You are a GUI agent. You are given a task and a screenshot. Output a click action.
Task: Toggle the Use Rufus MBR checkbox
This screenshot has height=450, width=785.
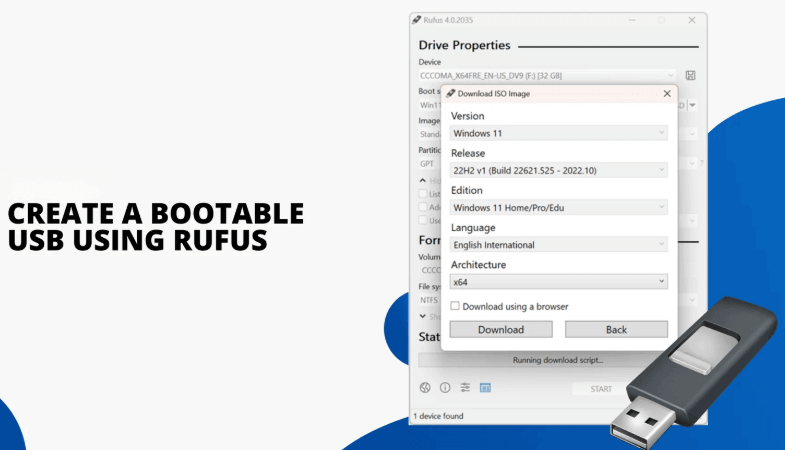pos(423,220)
